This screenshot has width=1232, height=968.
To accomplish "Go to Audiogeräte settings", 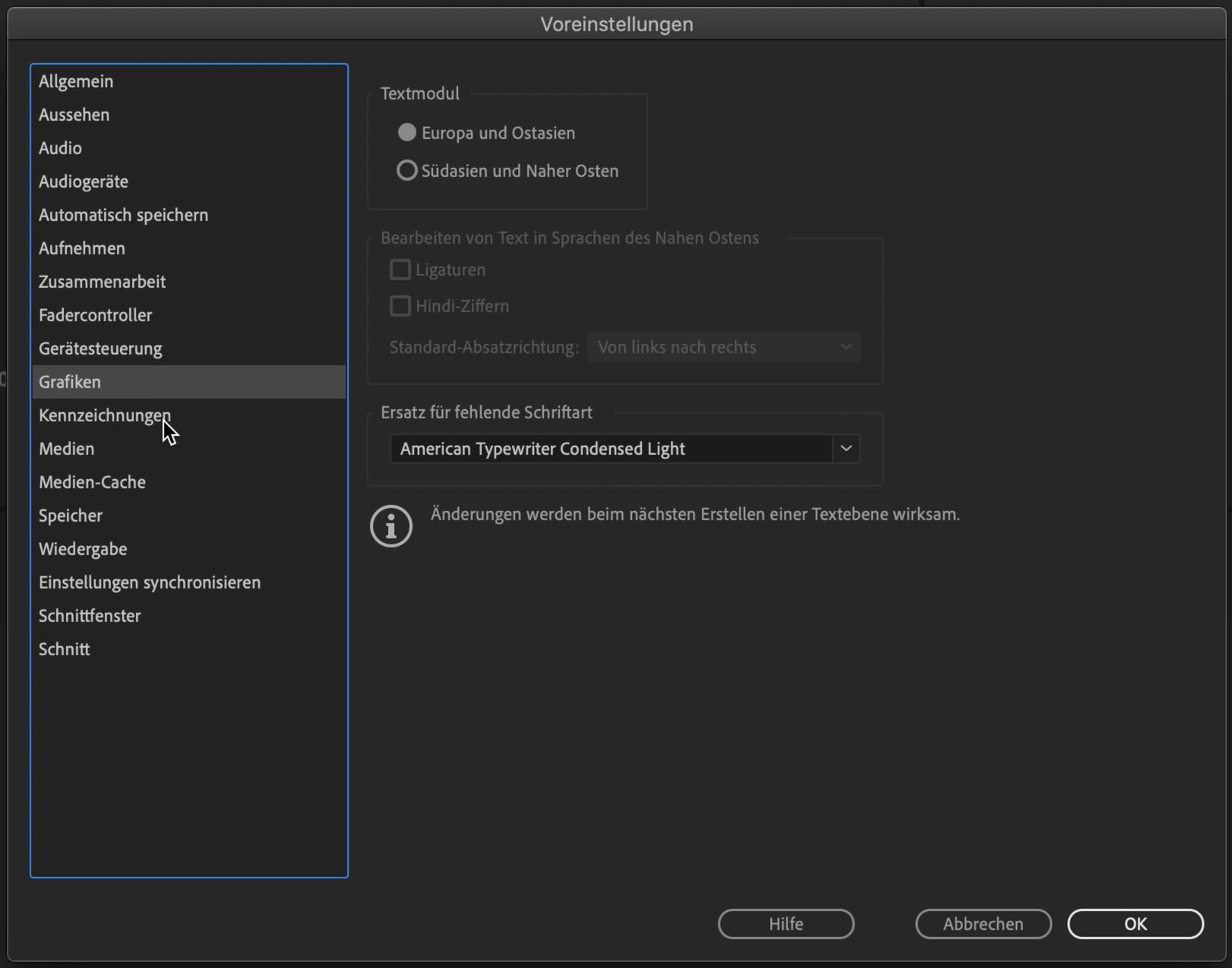I will [x=84, y=181].
